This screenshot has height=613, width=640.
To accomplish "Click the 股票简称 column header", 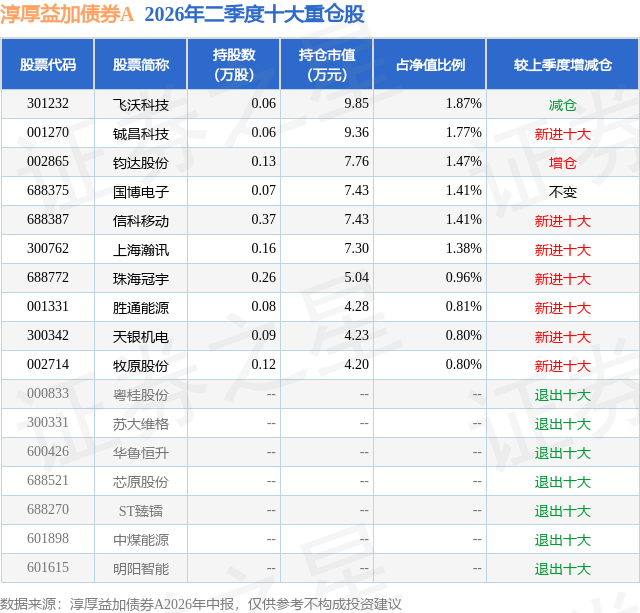I will (141, 64).
